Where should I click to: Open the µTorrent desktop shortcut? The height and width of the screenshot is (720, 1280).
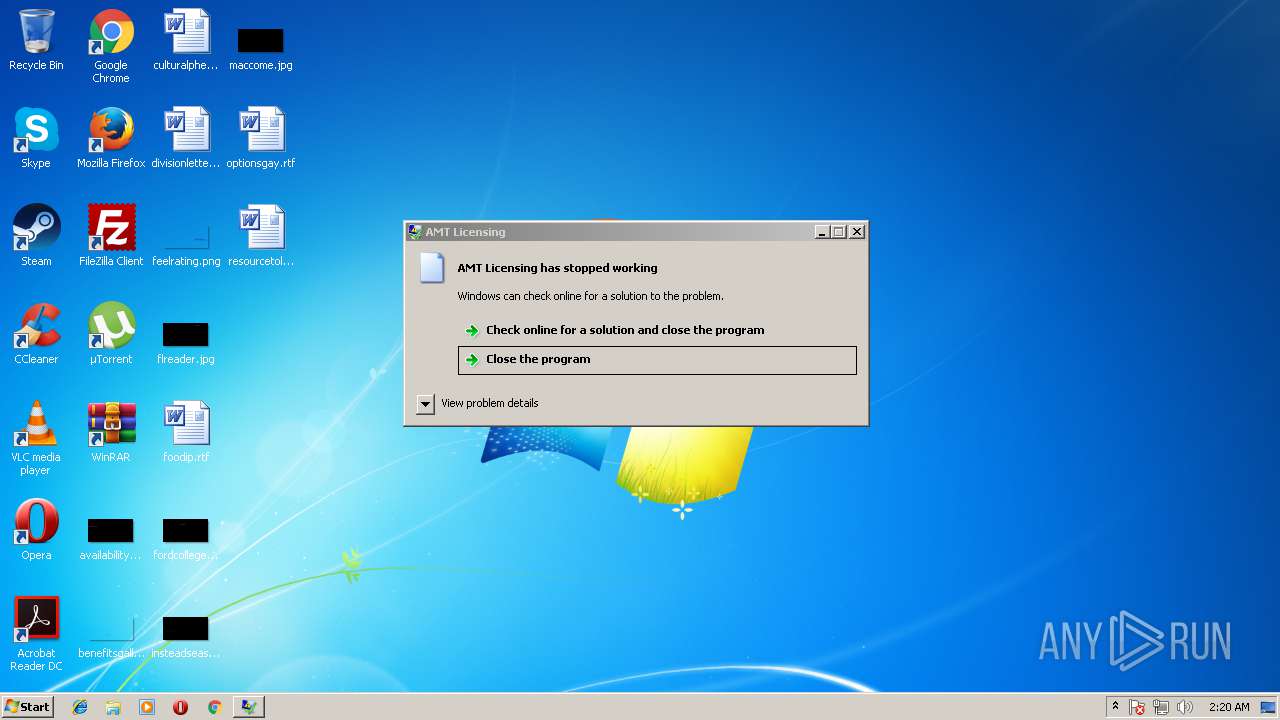coord(111,335)
